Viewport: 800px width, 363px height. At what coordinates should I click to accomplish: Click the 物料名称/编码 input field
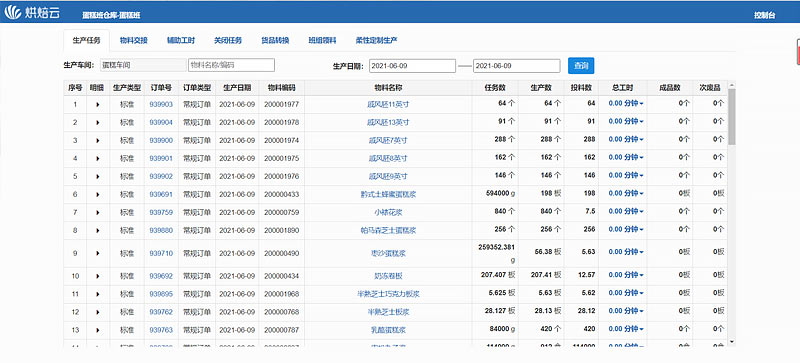pos(232,65)
